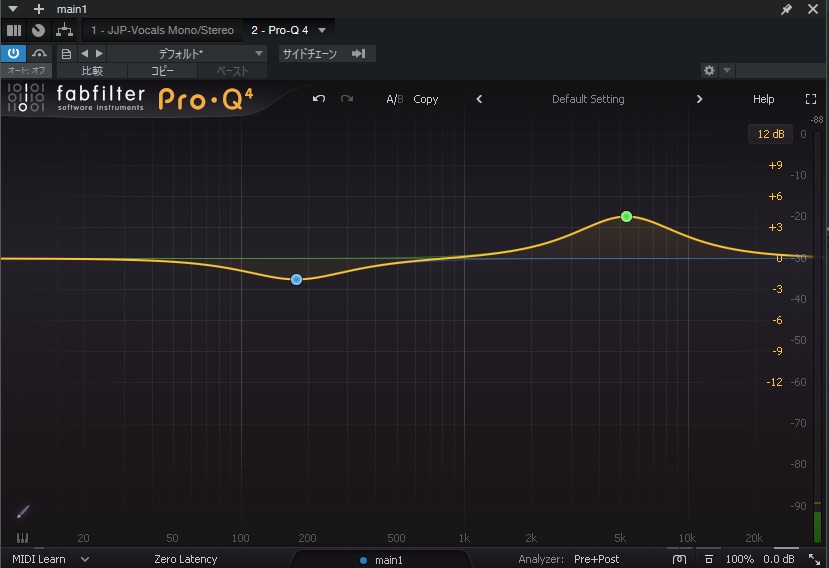Open the channel editor bars icon
The height and width of the screenshot is (568, 829).
14,30
